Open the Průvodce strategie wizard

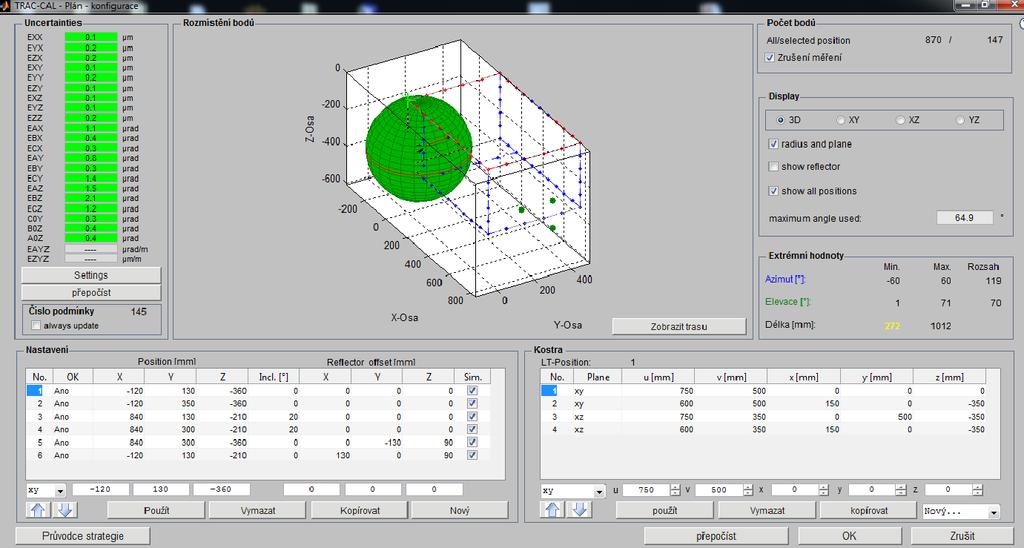(x=83, y=536)
